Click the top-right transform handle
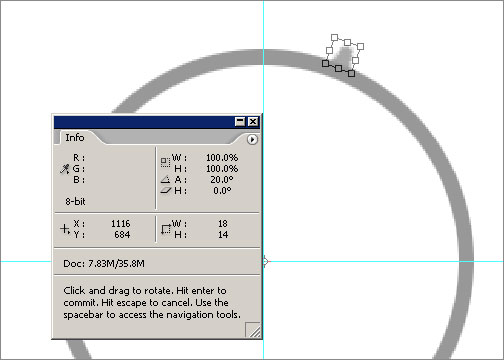This screenshot has height=360, width=504. [x=360, y=47]
